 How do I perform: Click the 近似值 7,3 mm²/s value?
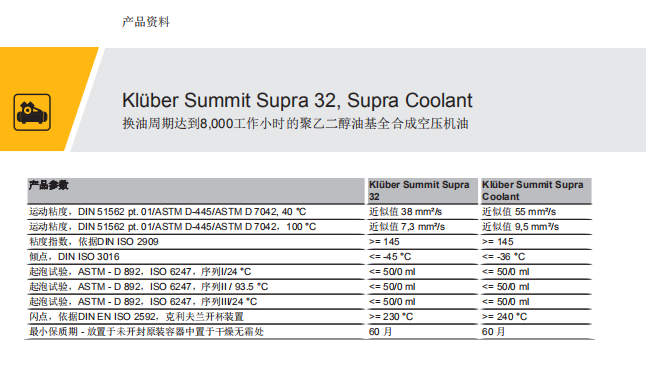coord(407,227)
